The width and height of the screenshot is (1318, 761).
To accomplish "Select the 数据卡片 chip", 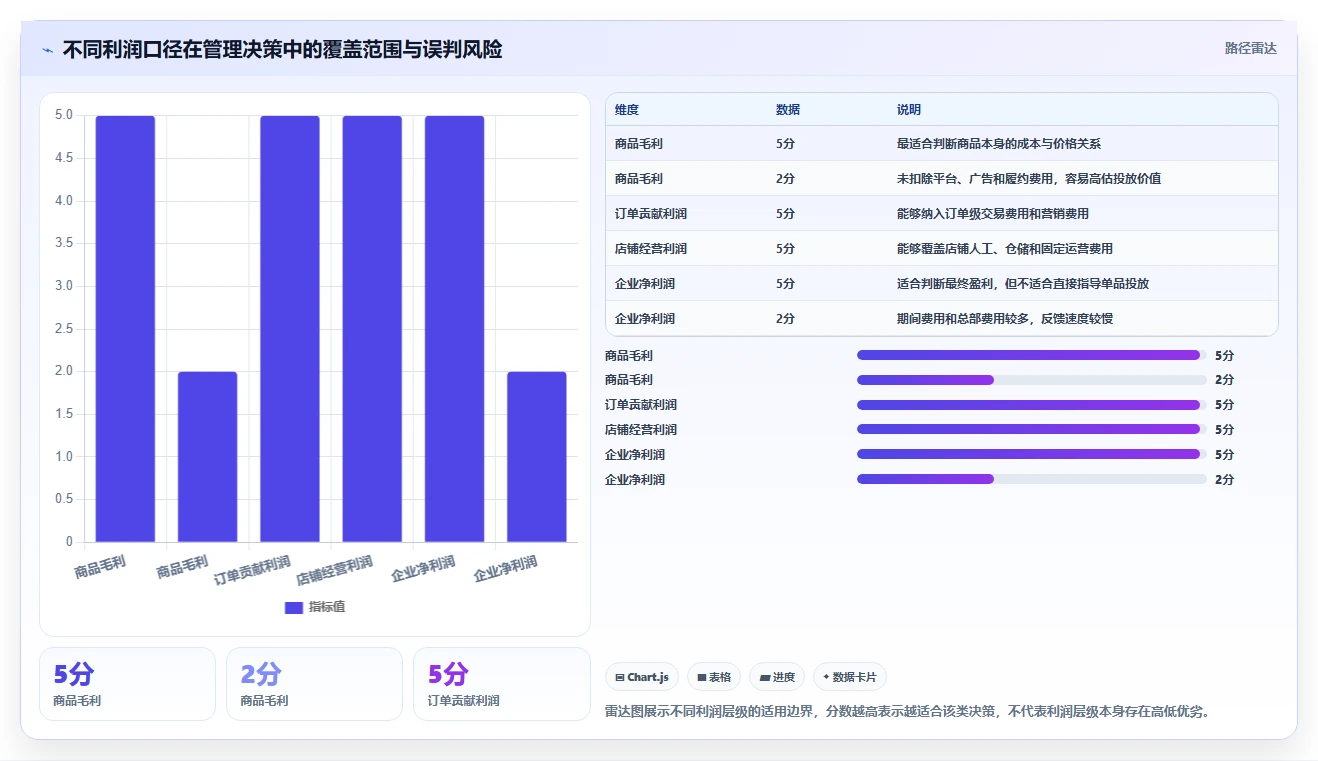I will pos(850,677).
